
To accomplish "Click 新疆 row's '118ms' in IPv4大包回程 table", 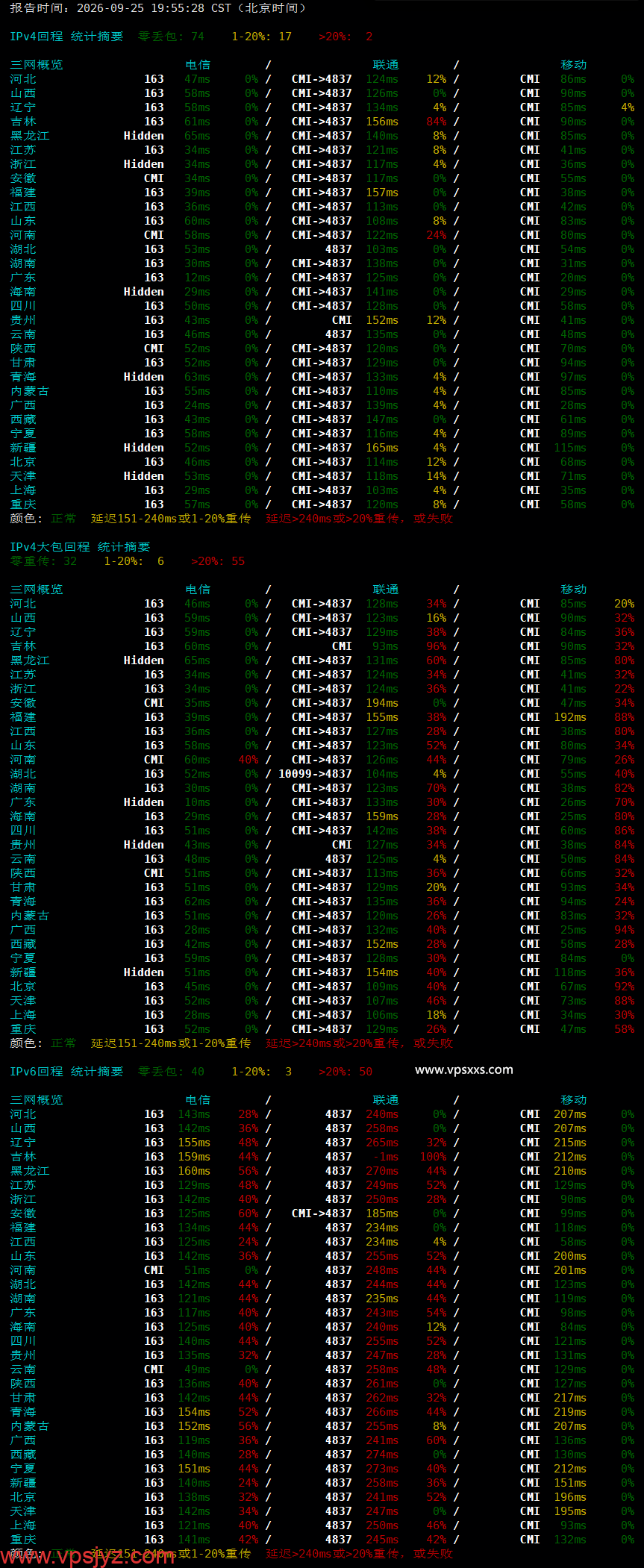I will tap(570, 972).
